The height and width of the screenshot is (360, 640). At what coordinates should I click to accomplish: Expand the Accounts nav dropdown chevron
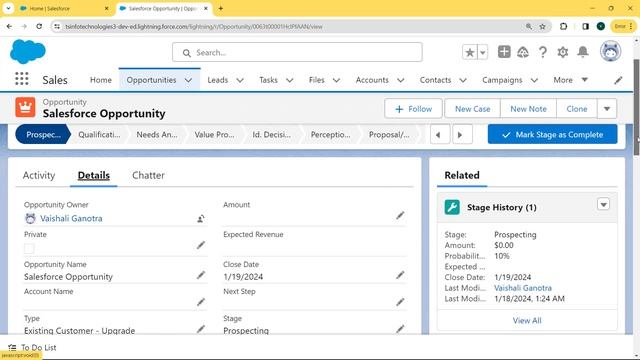click(400, 80)
